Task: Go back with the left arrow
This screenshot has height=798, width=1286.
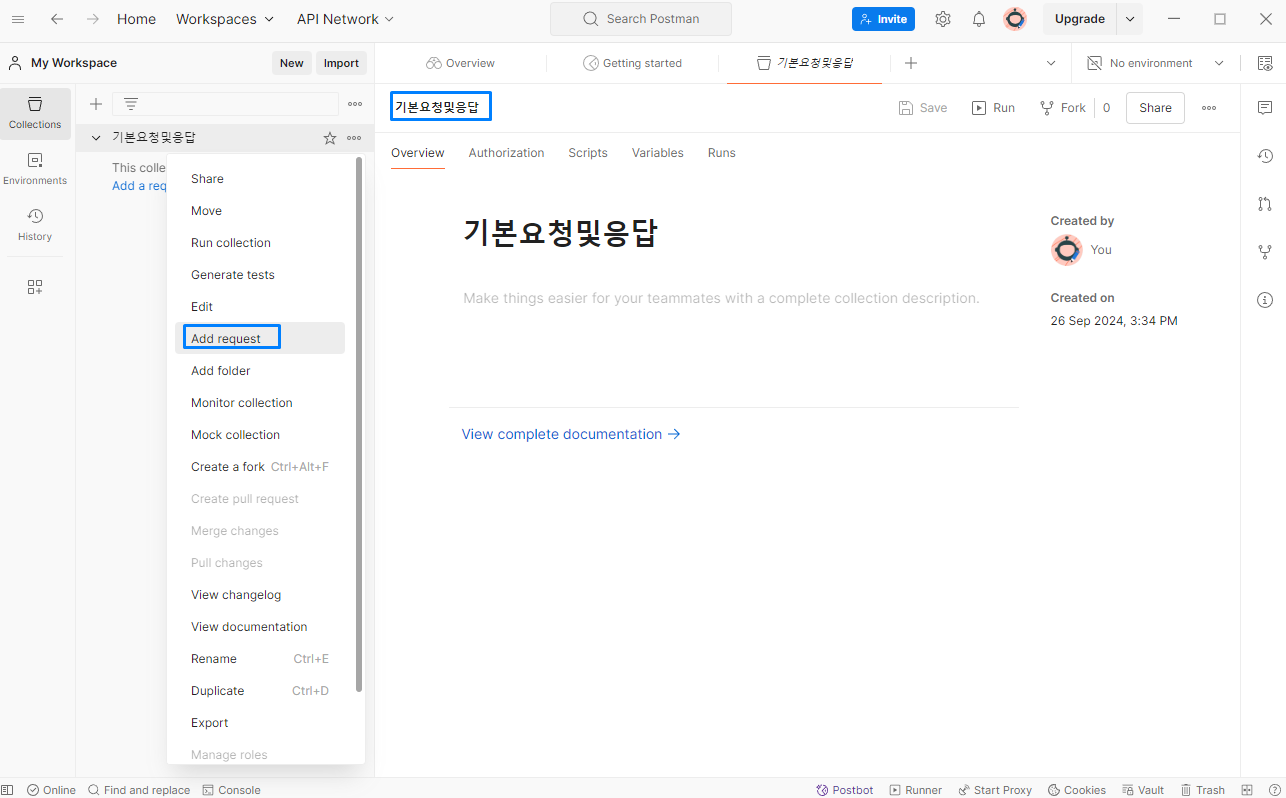Action: click(x=57, y=19)
